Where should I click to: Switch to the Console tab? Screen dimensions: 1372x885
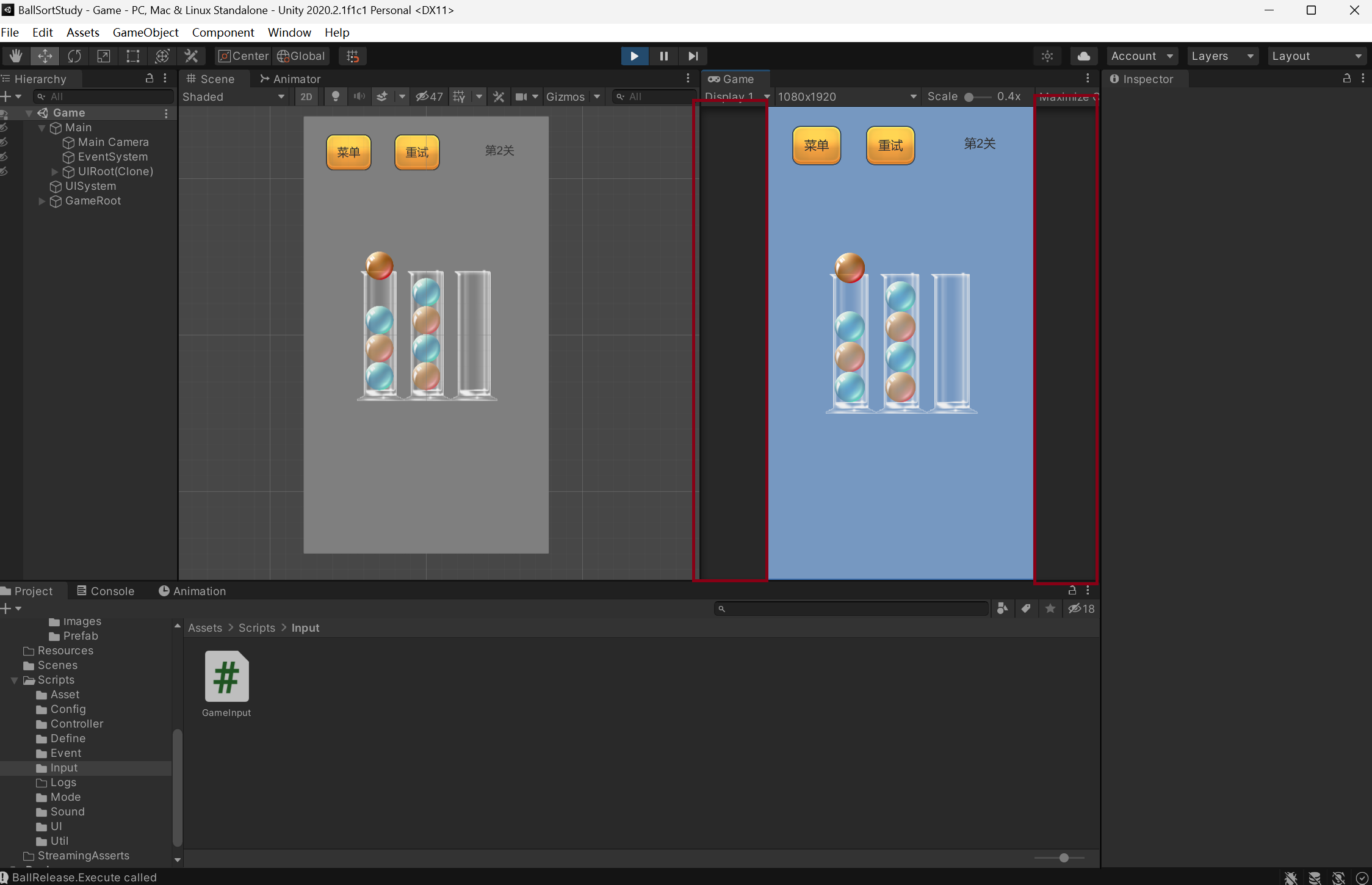[106, 591]
